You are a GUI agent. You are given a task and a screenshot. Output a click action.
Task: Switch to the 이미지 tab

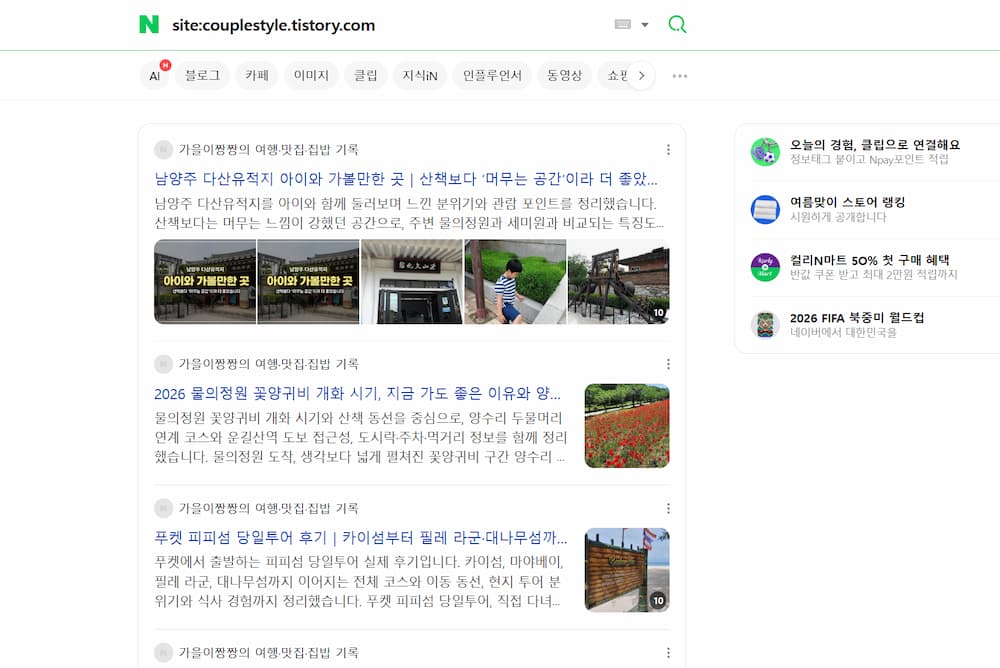click(311, 75)
